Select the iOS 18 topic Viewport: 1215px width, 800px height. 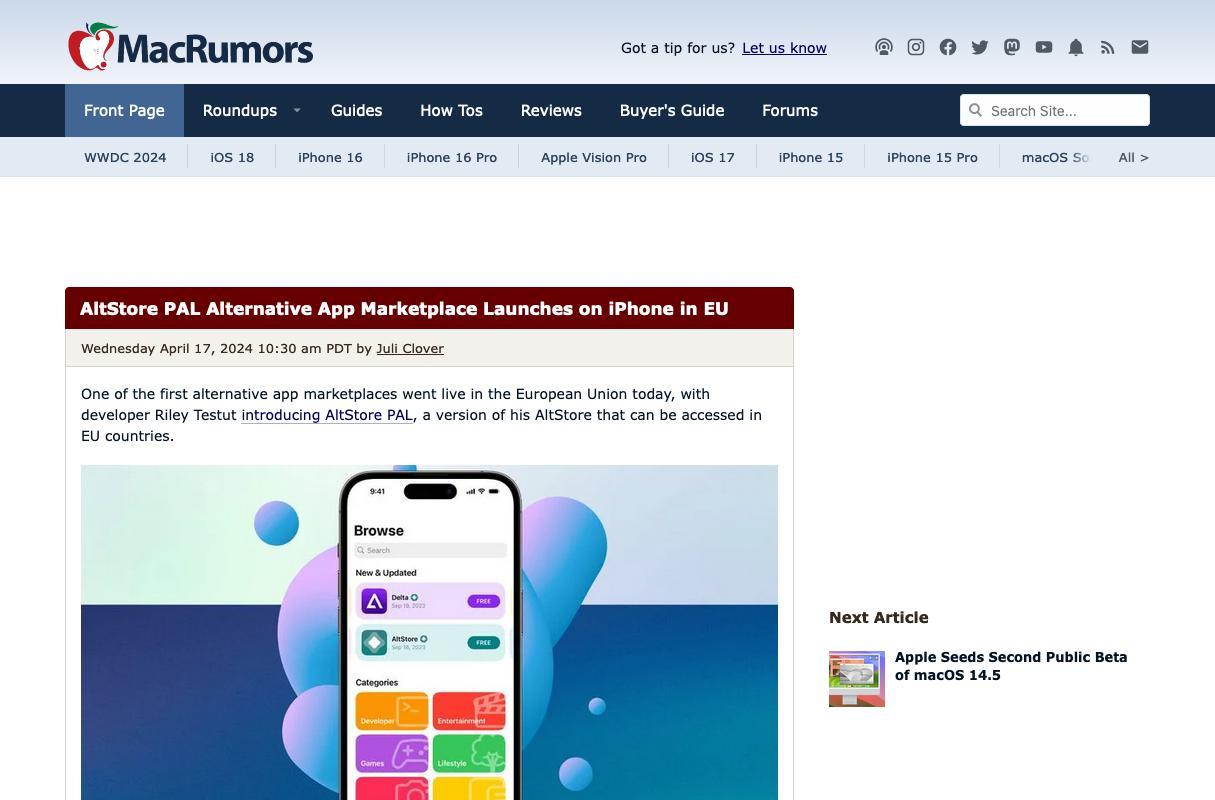(232, 157)
